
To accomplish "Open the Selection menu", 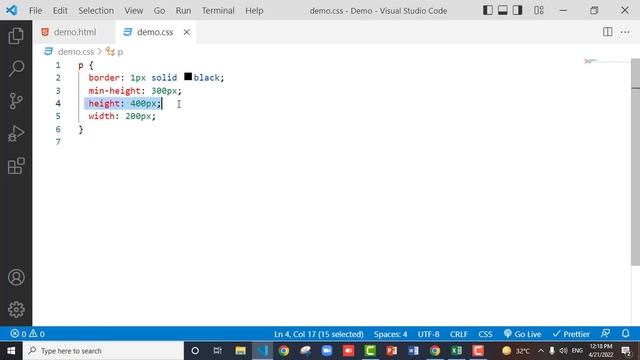I will pyautogui.click(x=96, y=11).
